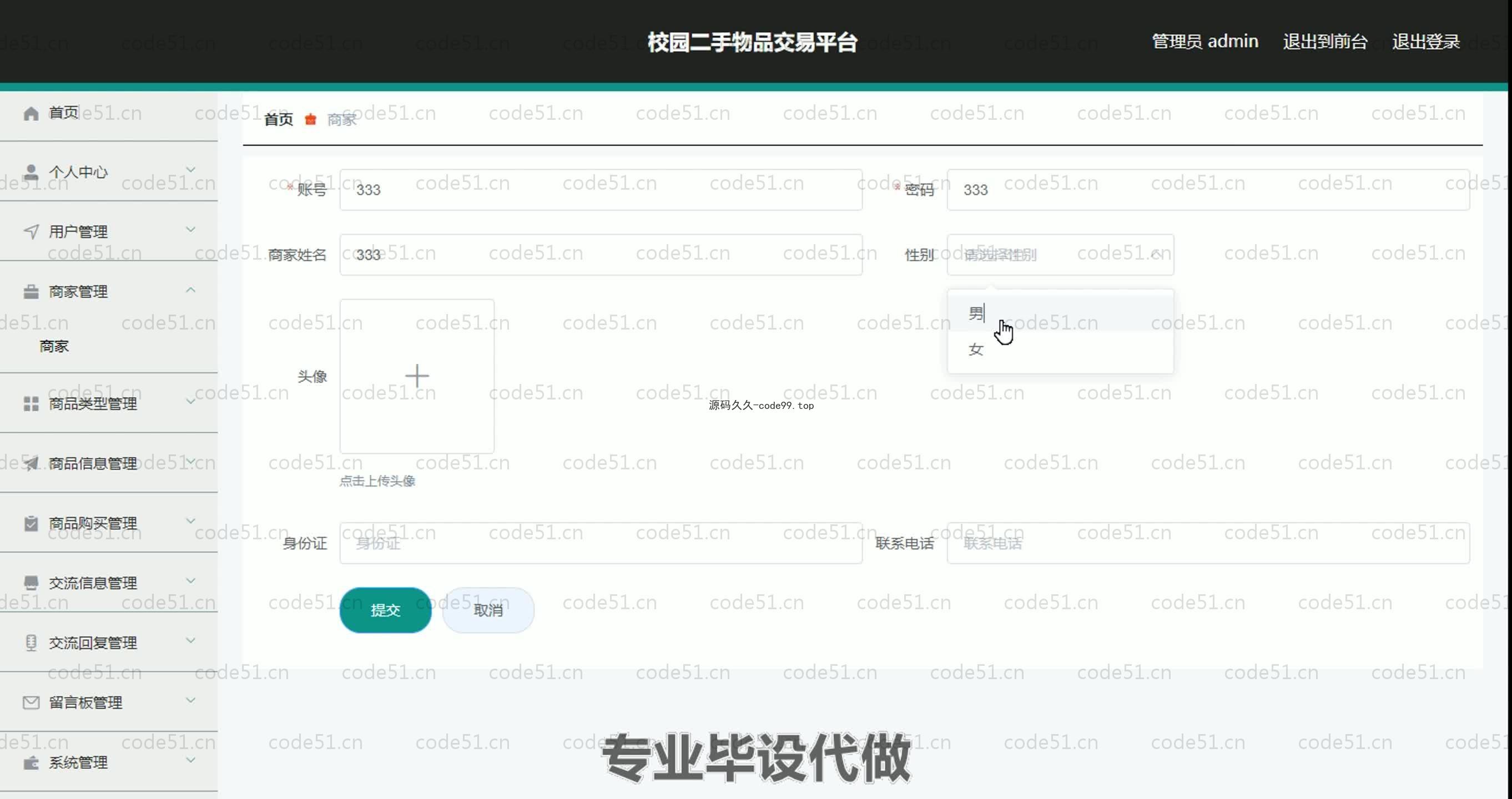Viewport: 1512px width, 799px height.
Task: Click the clipboard icon for 商品购买管理
Action: point(31,523)
